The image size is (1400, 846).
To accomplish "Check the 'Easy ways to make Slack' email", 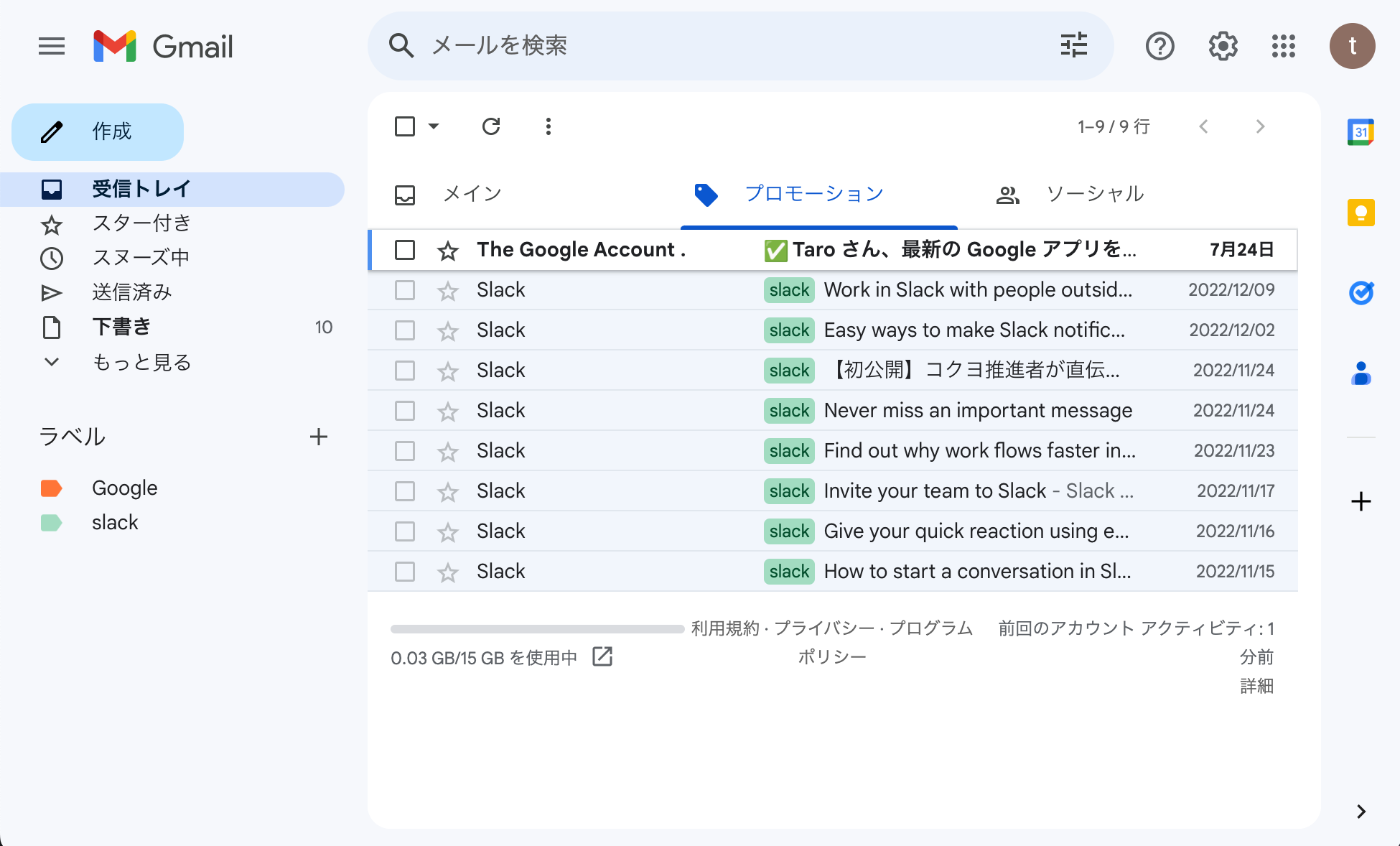I will tap(405, 330).
